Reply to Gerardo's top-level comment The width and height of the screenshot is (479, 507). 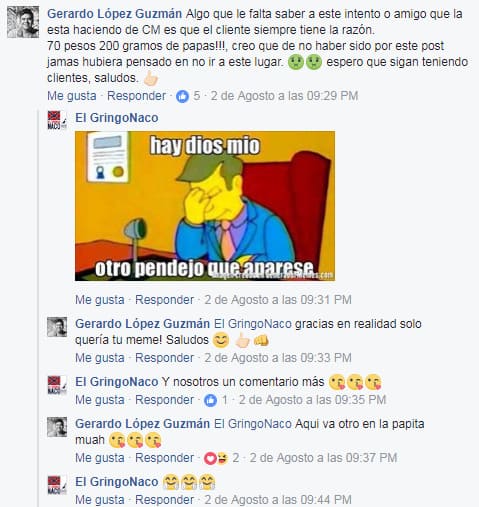(x=136, y=96)
